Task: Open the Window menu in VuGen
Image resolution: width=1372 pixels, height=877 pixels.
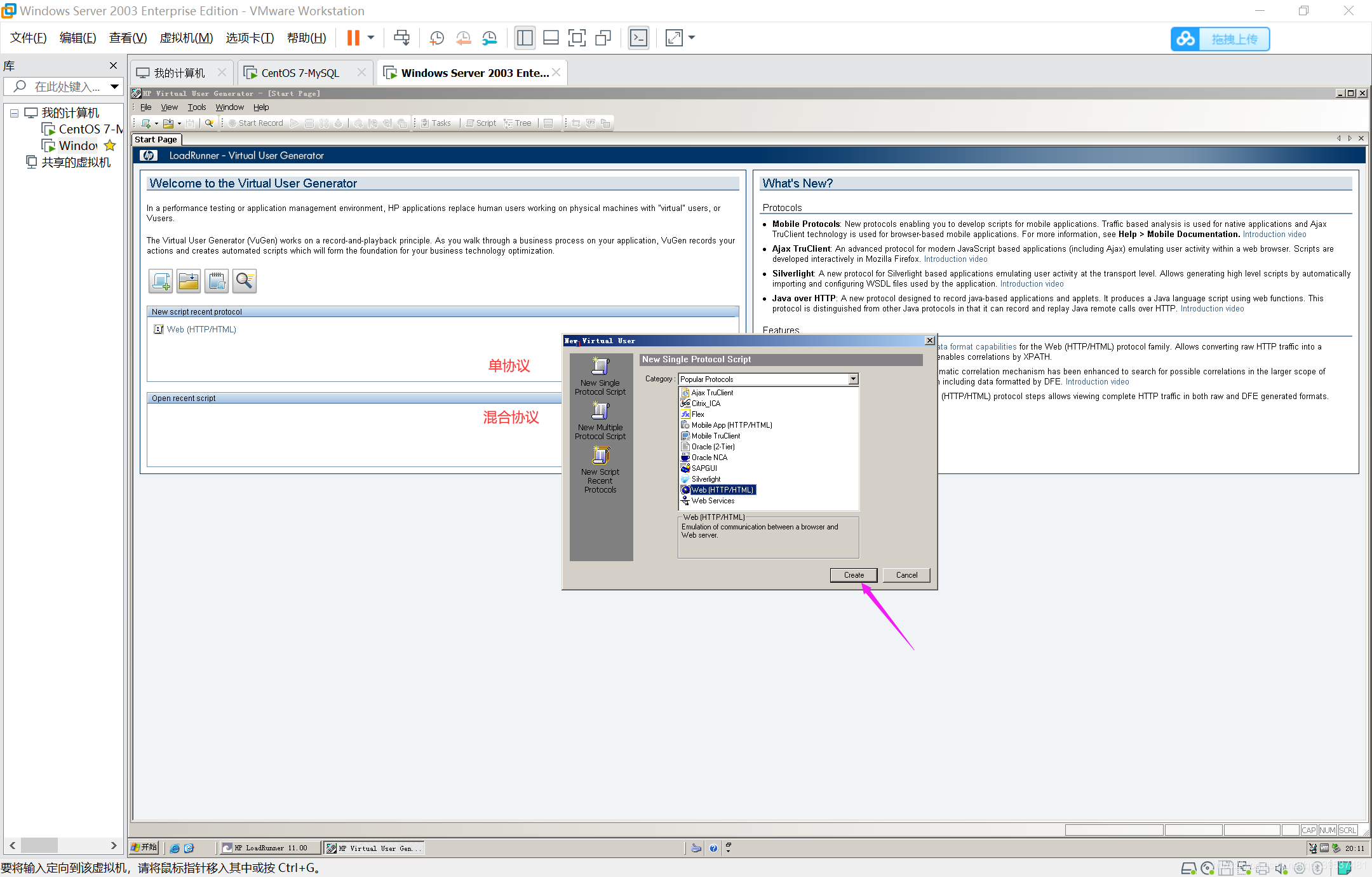Action: pyautogui.click(x=229, y=107)
